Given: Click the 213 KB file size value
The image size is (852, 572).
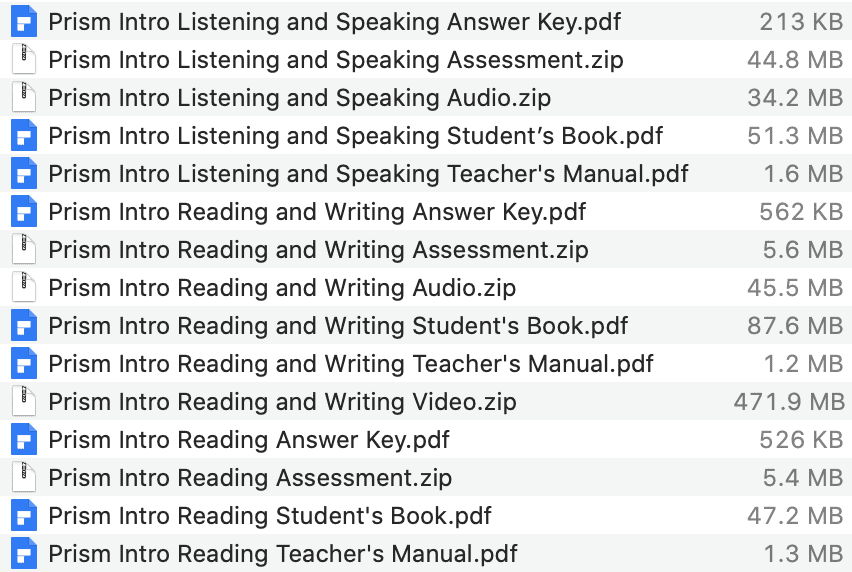Looking at the screenshot, I should pyautogui.click(x=801, y=22).
